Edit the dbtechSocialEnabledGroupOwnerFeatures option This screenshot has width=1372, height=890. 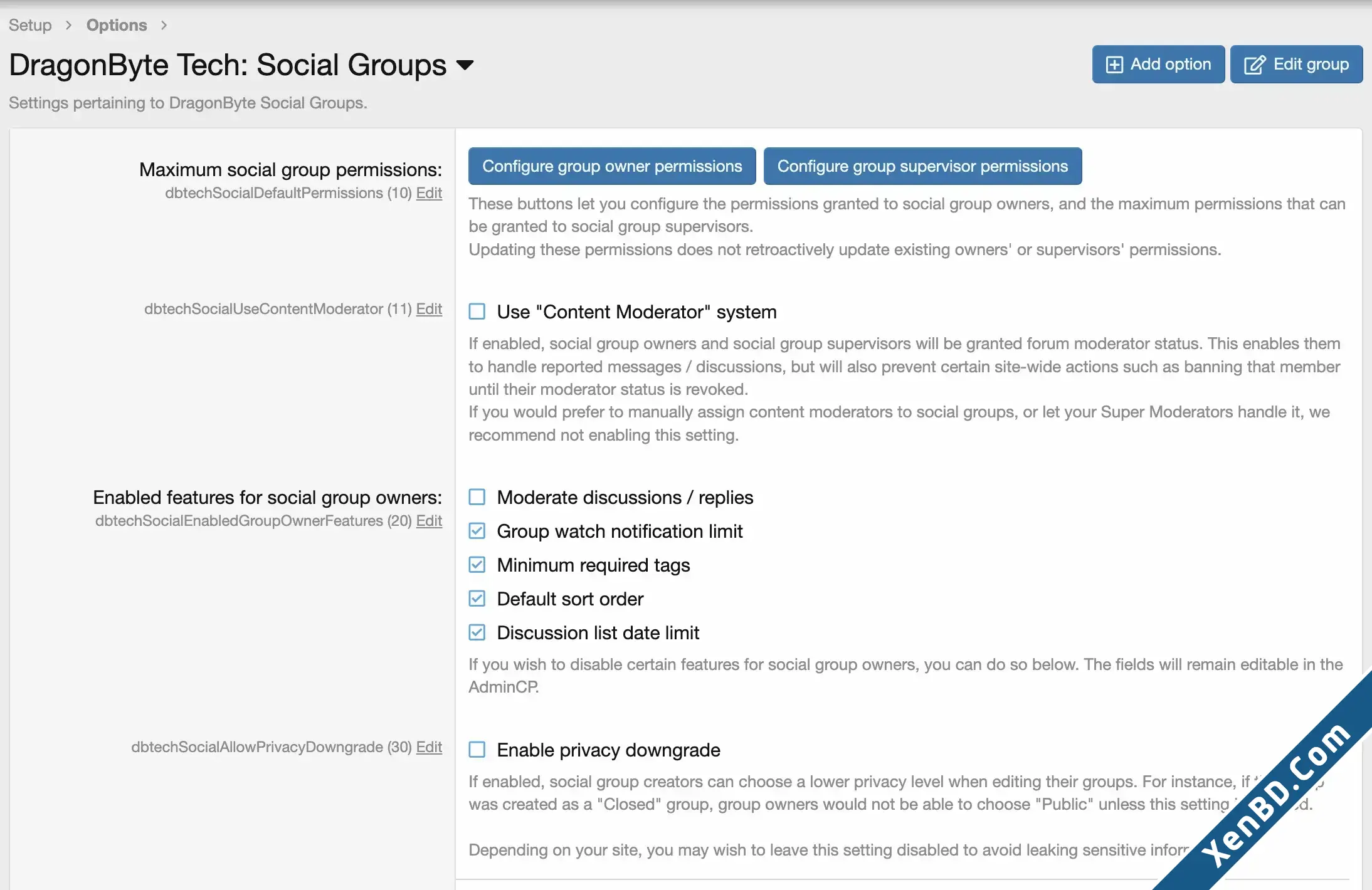(x=429, y=521)
